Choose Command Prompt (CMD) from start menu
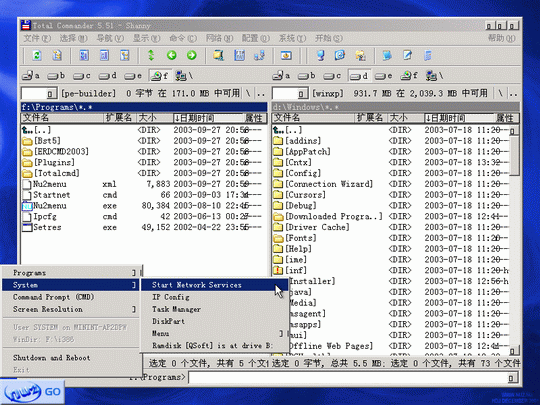Screen dimensions: 540x405 point(71,297)
